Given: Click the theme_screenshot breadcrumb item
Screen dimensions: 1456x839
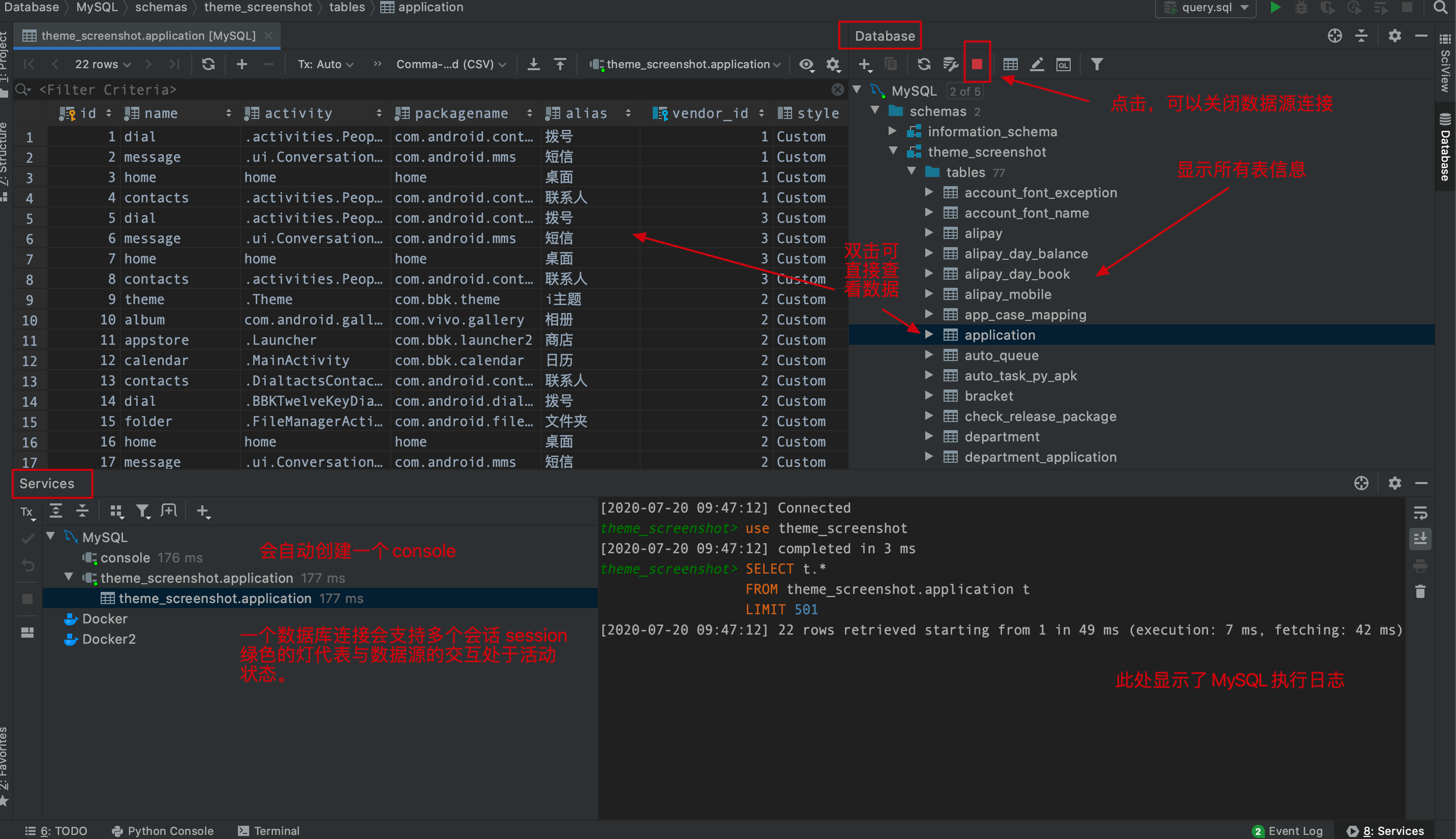Looking at the screenshot, I should pyautogui.click(x=258, y=8).
